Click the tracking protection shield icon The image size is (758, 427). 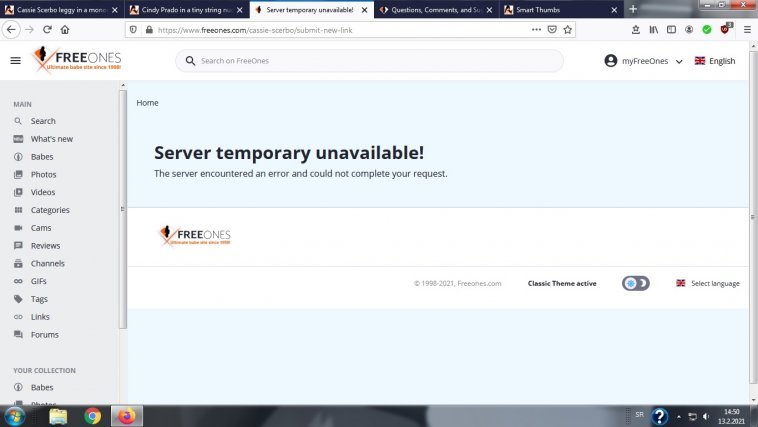point(133,30)
